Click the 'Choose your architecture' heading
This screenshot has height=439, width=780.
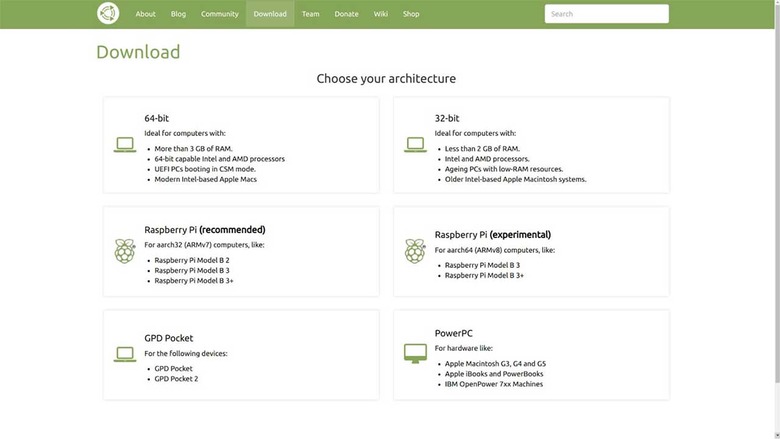click(x=386, y=79)
